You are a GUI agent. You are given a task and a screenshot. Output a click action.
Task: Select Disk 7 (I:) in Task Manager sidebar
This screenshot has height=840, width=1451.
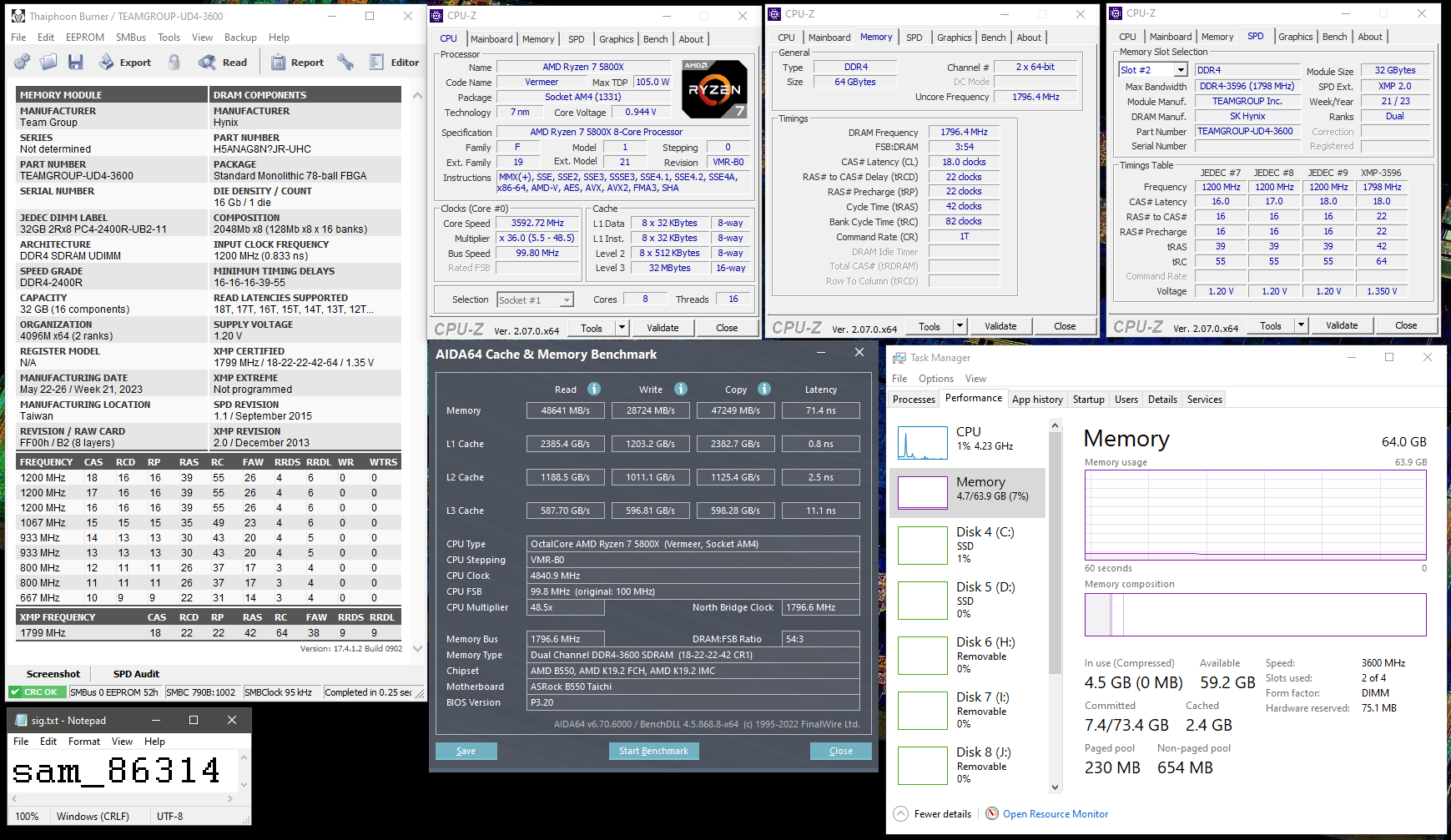[x=968, y=711]
